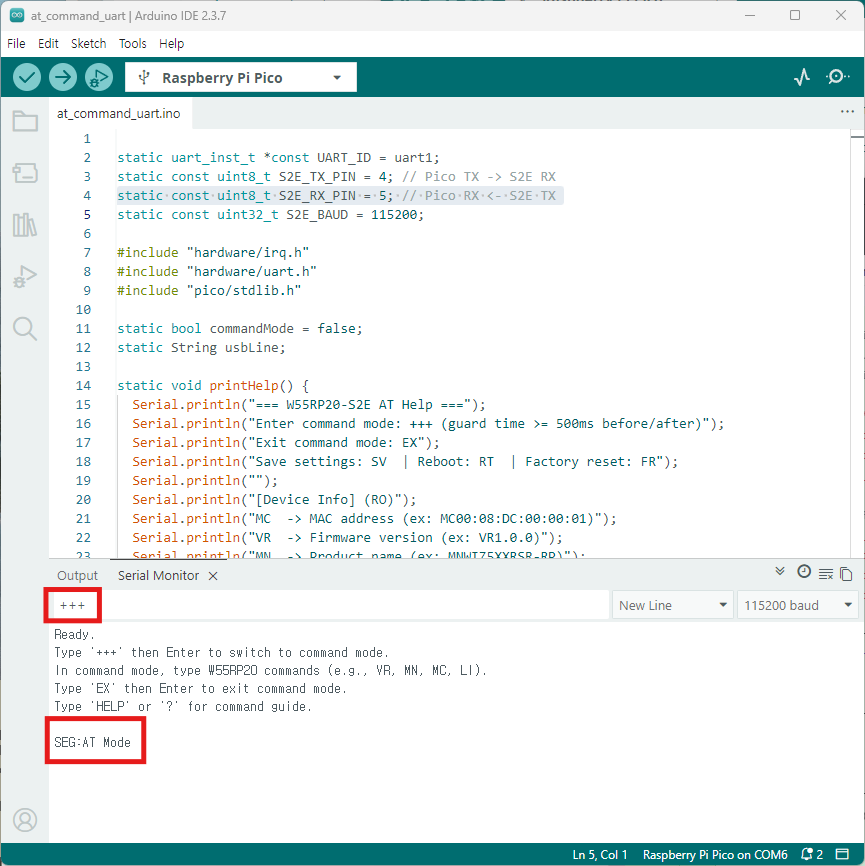Screen dimensions: 865x866
Task: Switch to the Output tab
Action: click(77, 575)
